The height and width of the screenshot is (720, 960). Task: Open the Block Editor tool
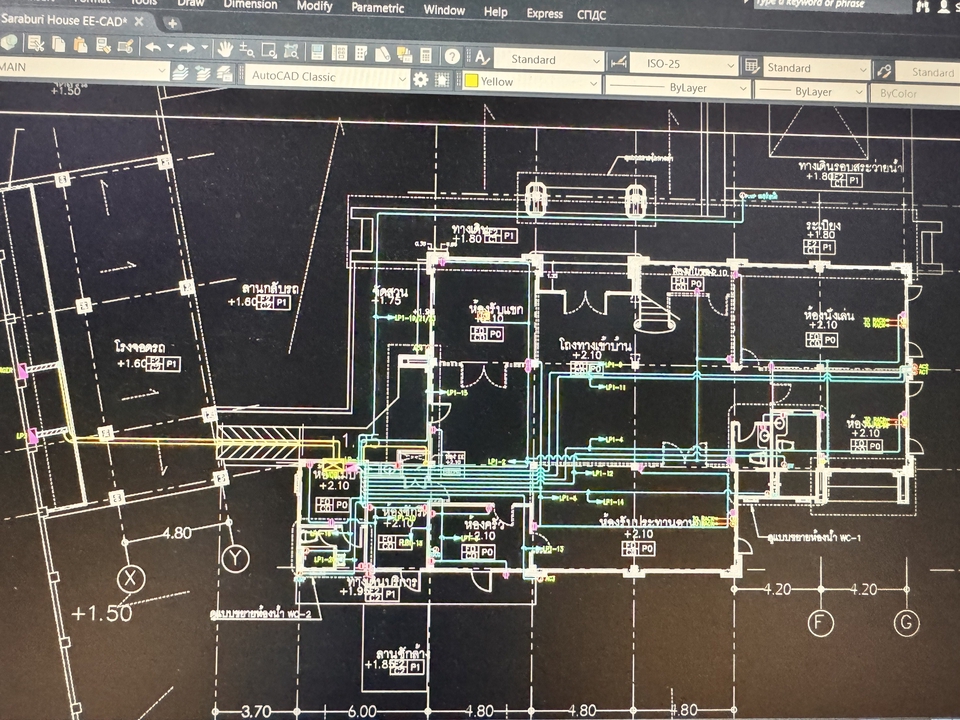126,46
